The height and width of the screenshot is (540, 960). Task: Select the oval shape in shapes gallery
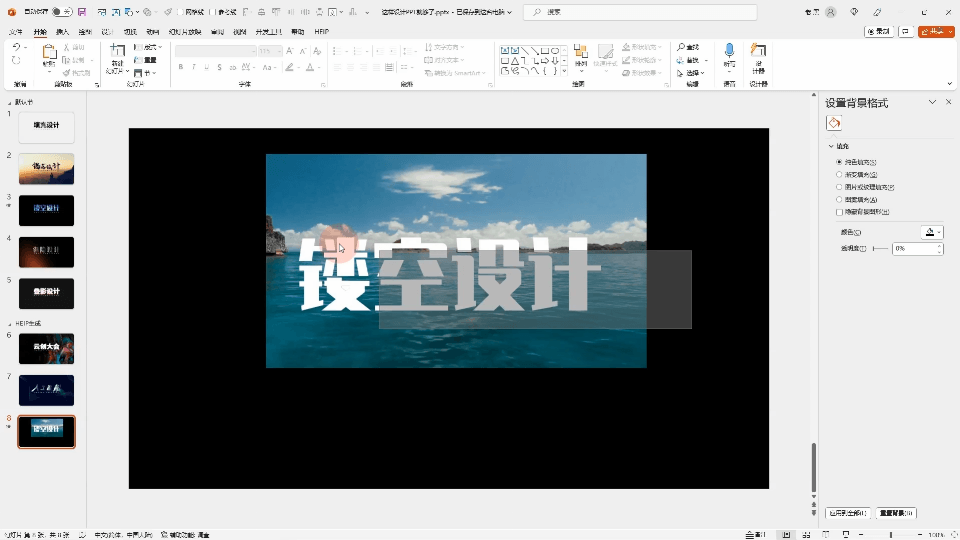point(555,51)
